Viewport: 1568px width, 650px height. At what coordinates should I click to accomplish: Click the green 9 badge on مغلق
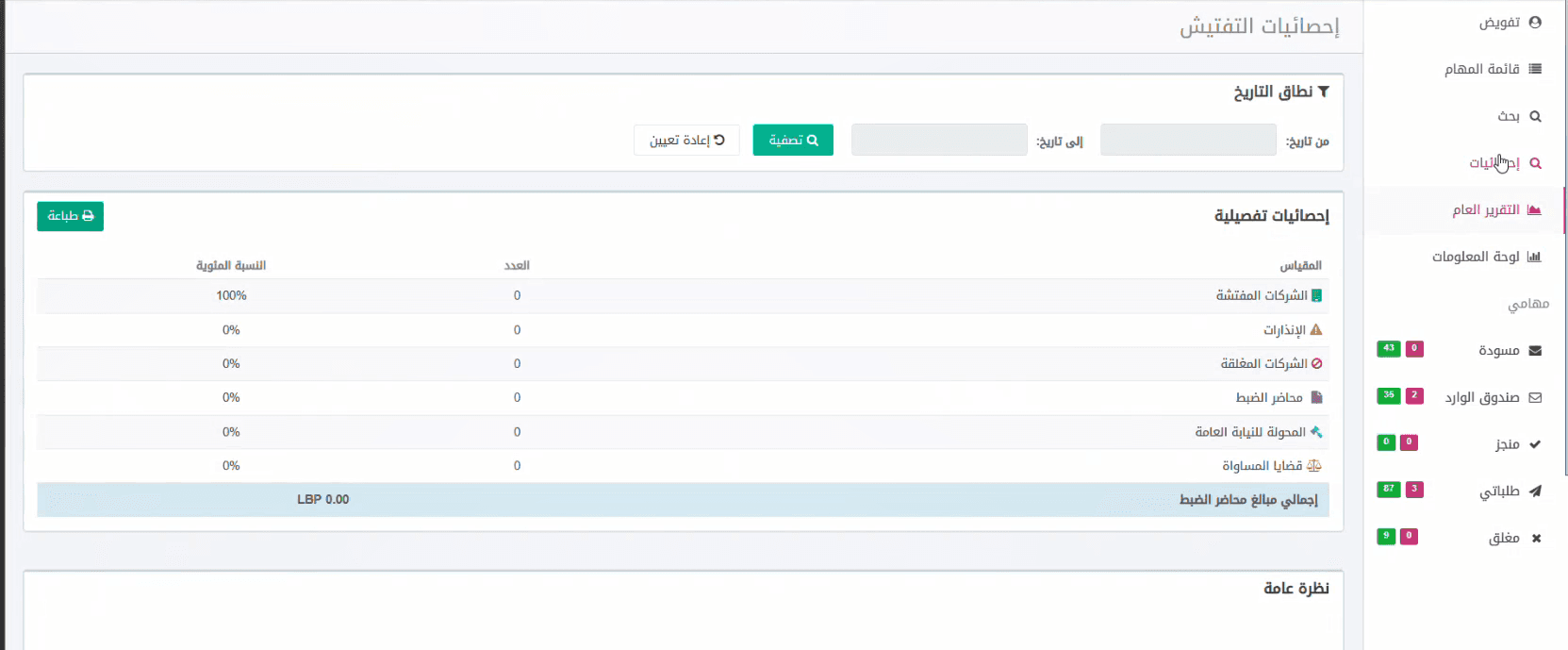[x=1385, y=536]
